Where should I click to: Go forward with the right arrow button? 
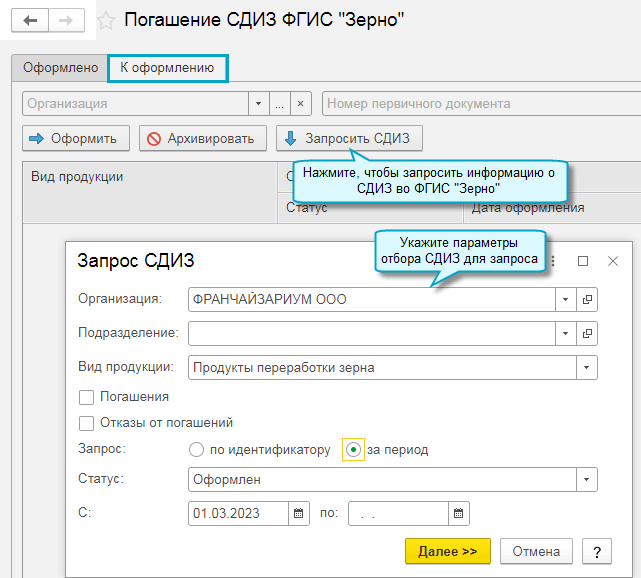click(x=66, y=20)
